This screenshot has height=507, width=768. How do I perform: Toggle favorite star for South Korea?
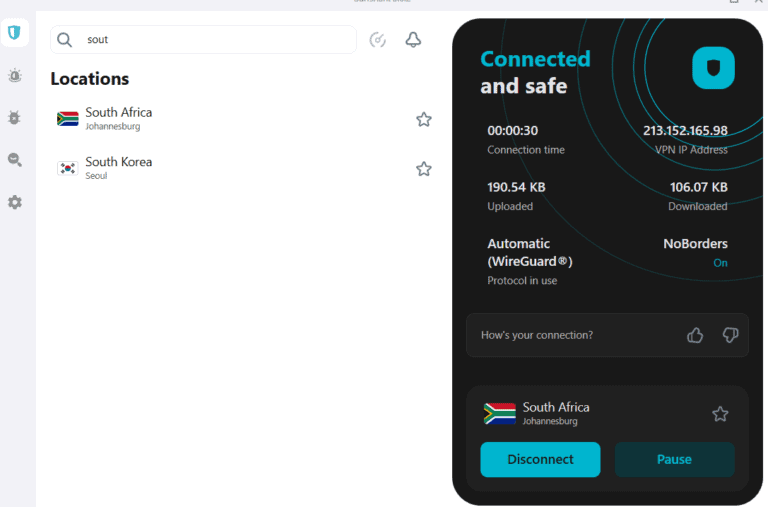click(424, 169)
